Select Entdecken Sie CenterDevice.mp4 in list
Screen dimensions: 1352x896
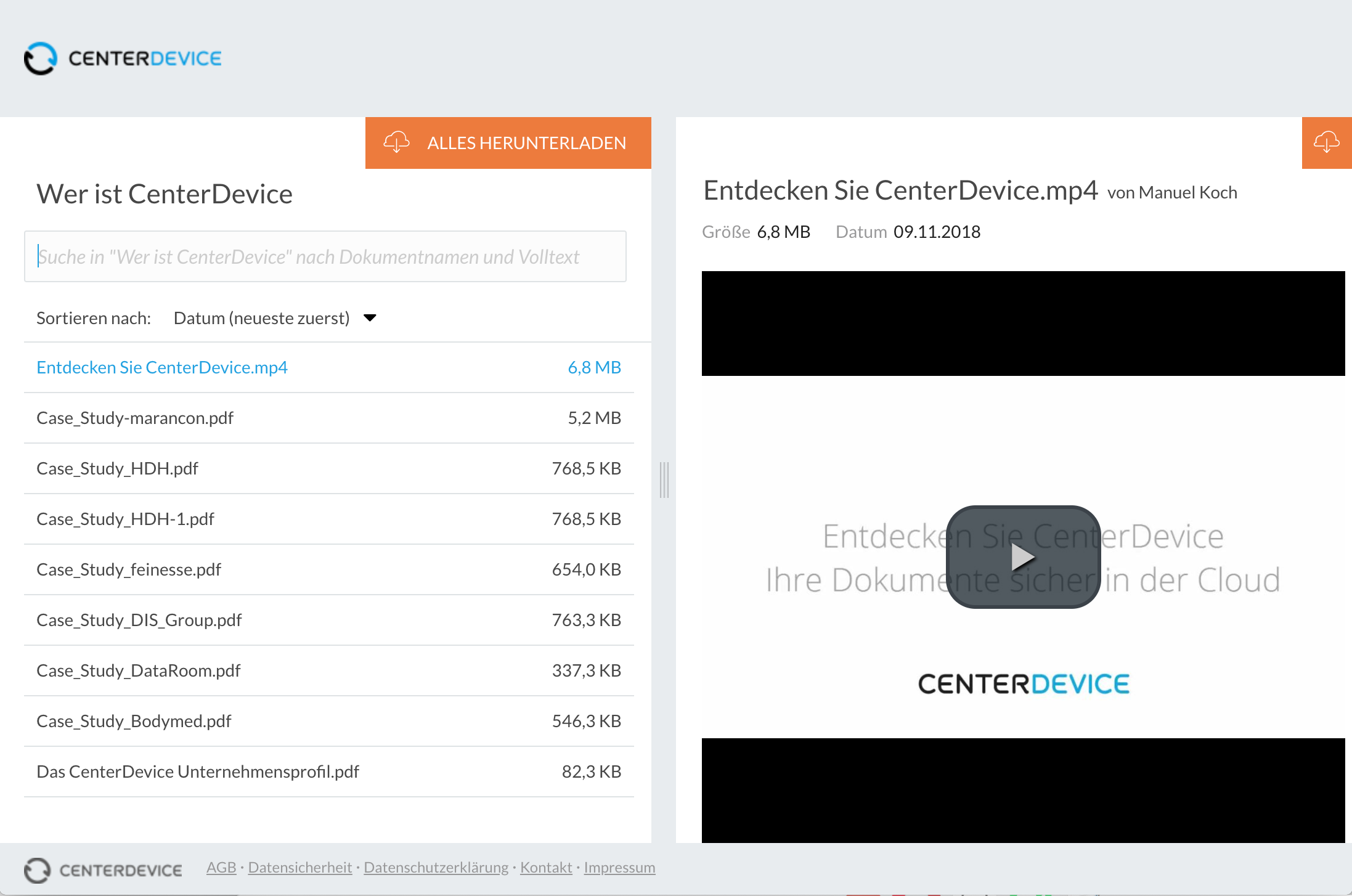(329, 367)
